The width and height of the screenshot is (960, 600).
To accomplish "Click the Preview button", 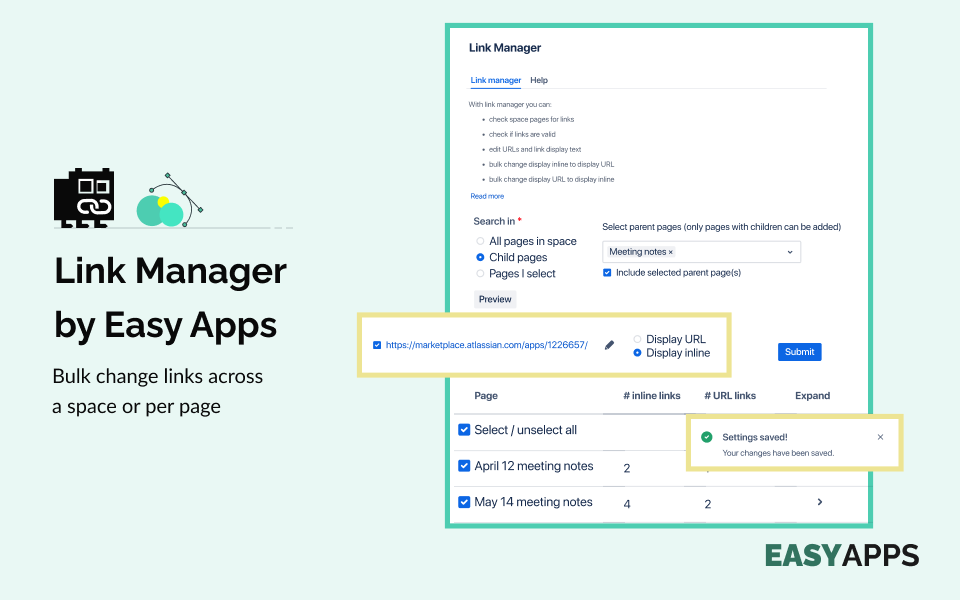I will tap(494, 298).
